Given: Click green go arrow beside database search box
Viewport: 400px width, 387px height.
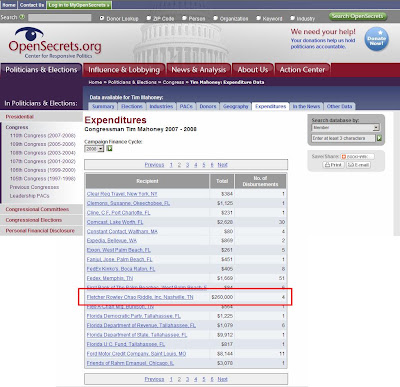Looking at the screenshot, I should [379, 138].
